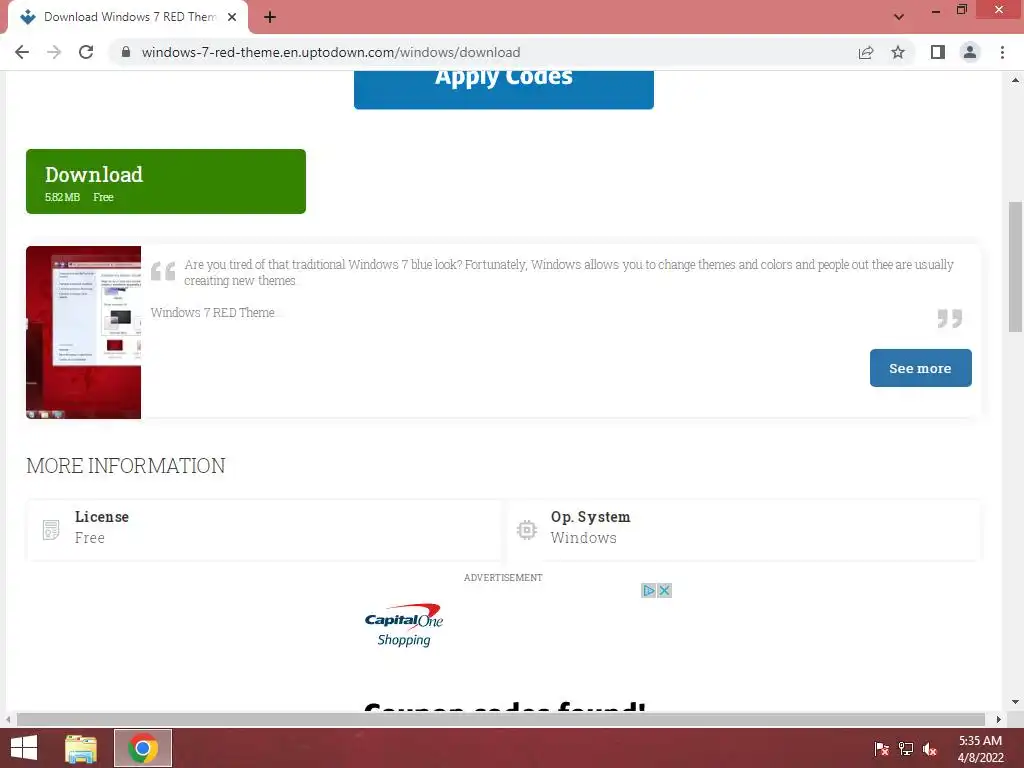The height and width of the screenshot is (768, 1024).
Task: Click the Op. System chip icon
Action: (x=527, y=530)
